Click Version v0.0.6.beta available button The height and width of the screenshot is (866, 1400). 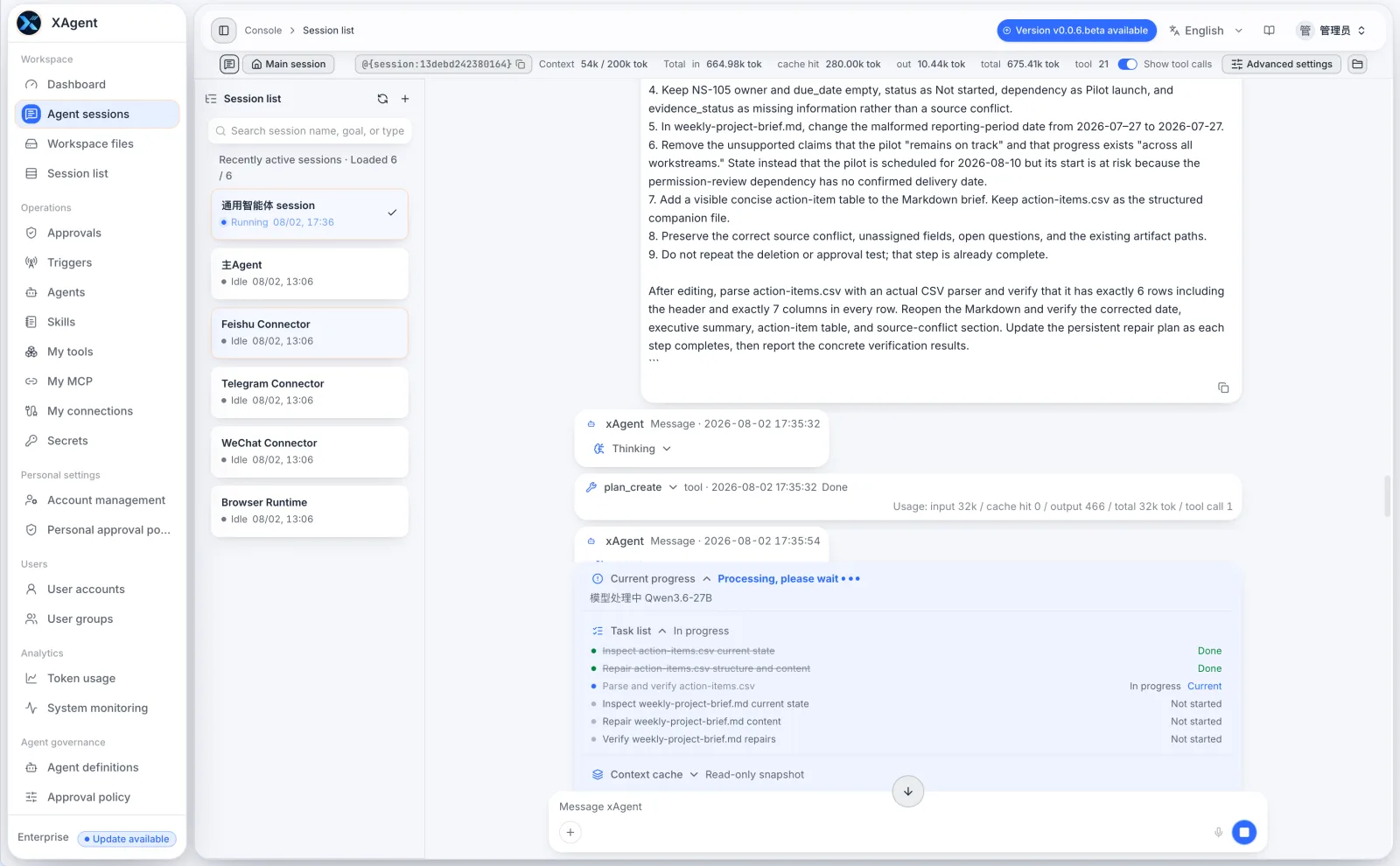click(1076, 31)
